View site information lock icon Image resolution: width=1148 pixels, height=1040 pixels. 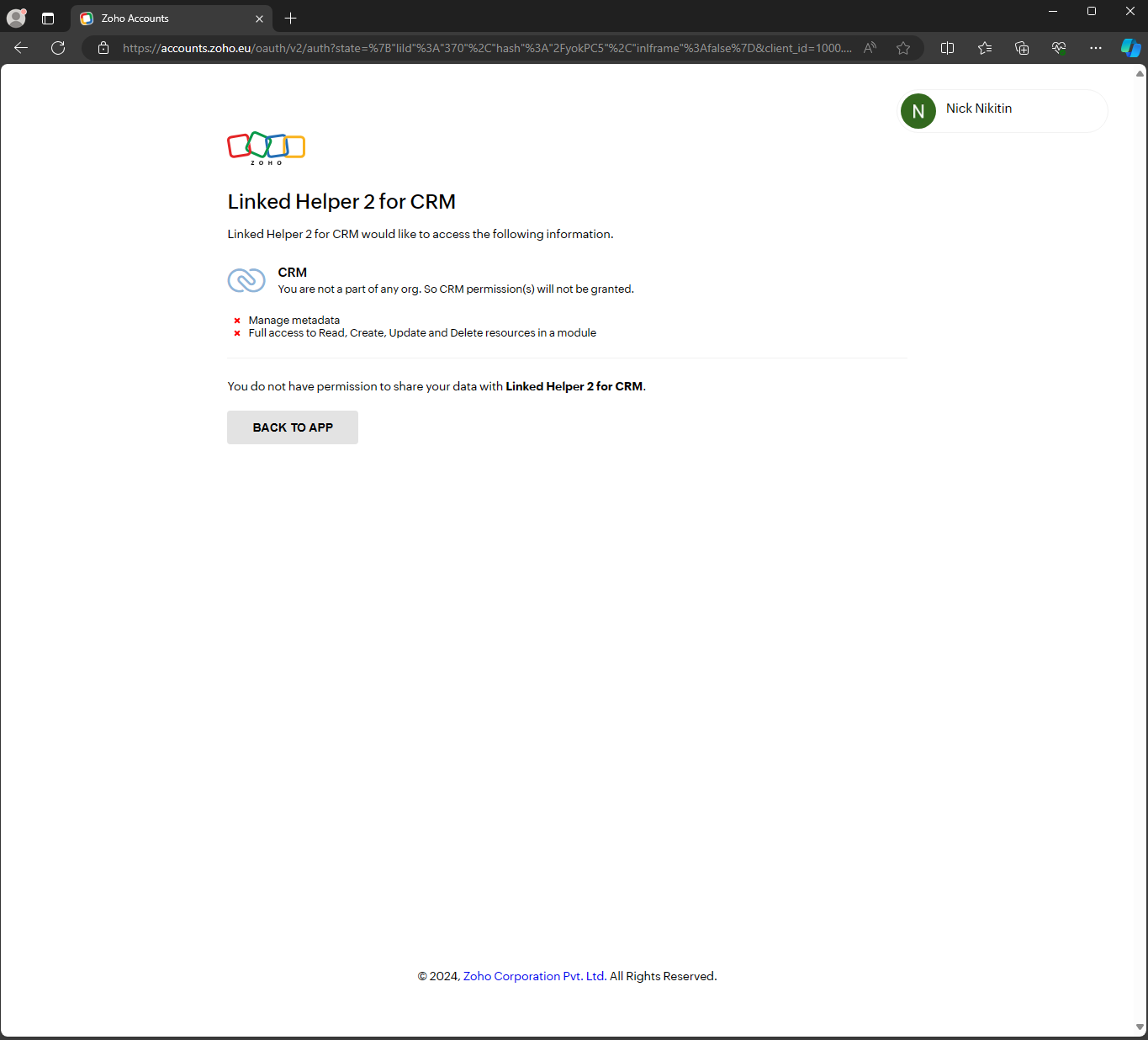pyautogui.click(x=103, y=48)
